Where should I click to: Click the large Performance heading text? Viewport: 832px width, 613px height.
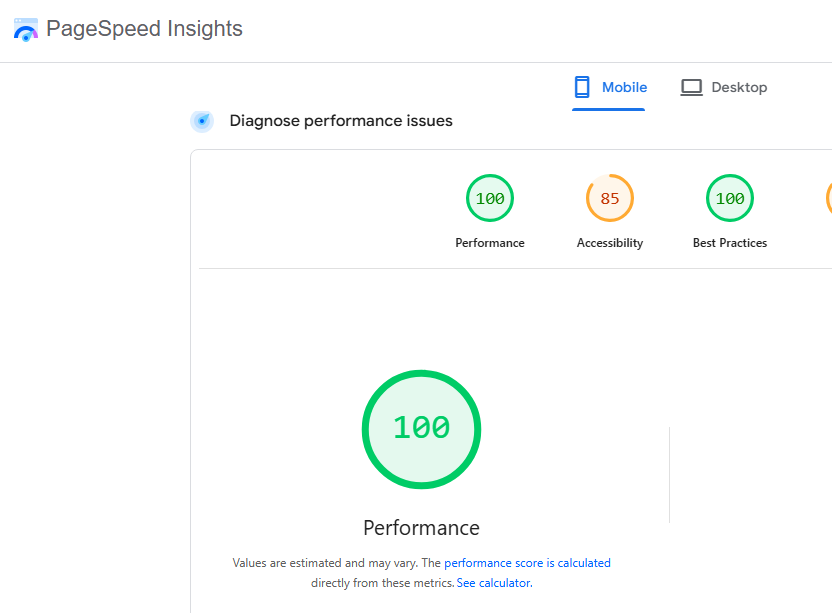(x=421, y=528)
